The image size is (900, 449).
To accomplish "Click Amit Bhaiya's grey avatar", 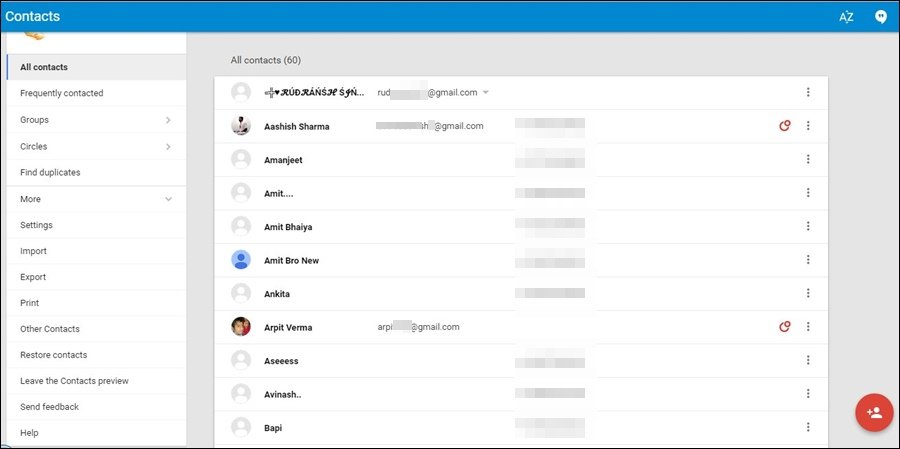I will (x=241, y=226).
